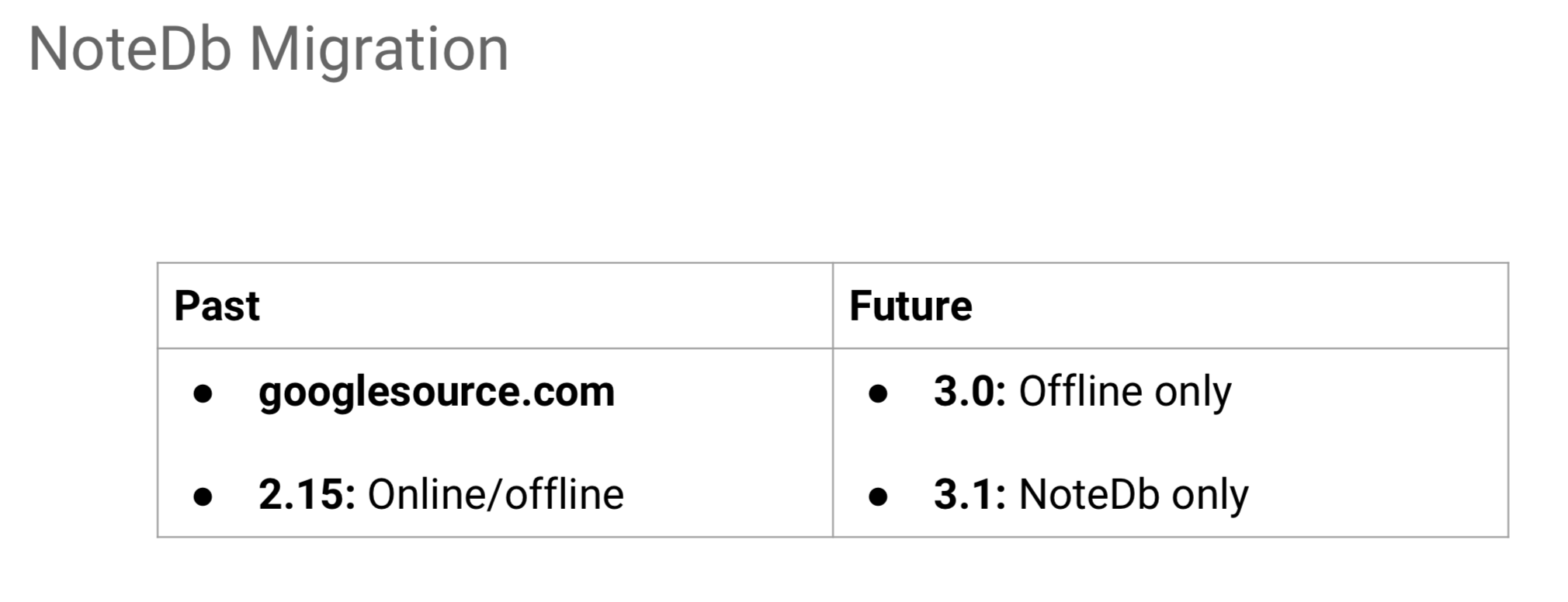Open the googlesource.com entry
The width and height of the screenshot is (1568, 602).
coord(436,392)
